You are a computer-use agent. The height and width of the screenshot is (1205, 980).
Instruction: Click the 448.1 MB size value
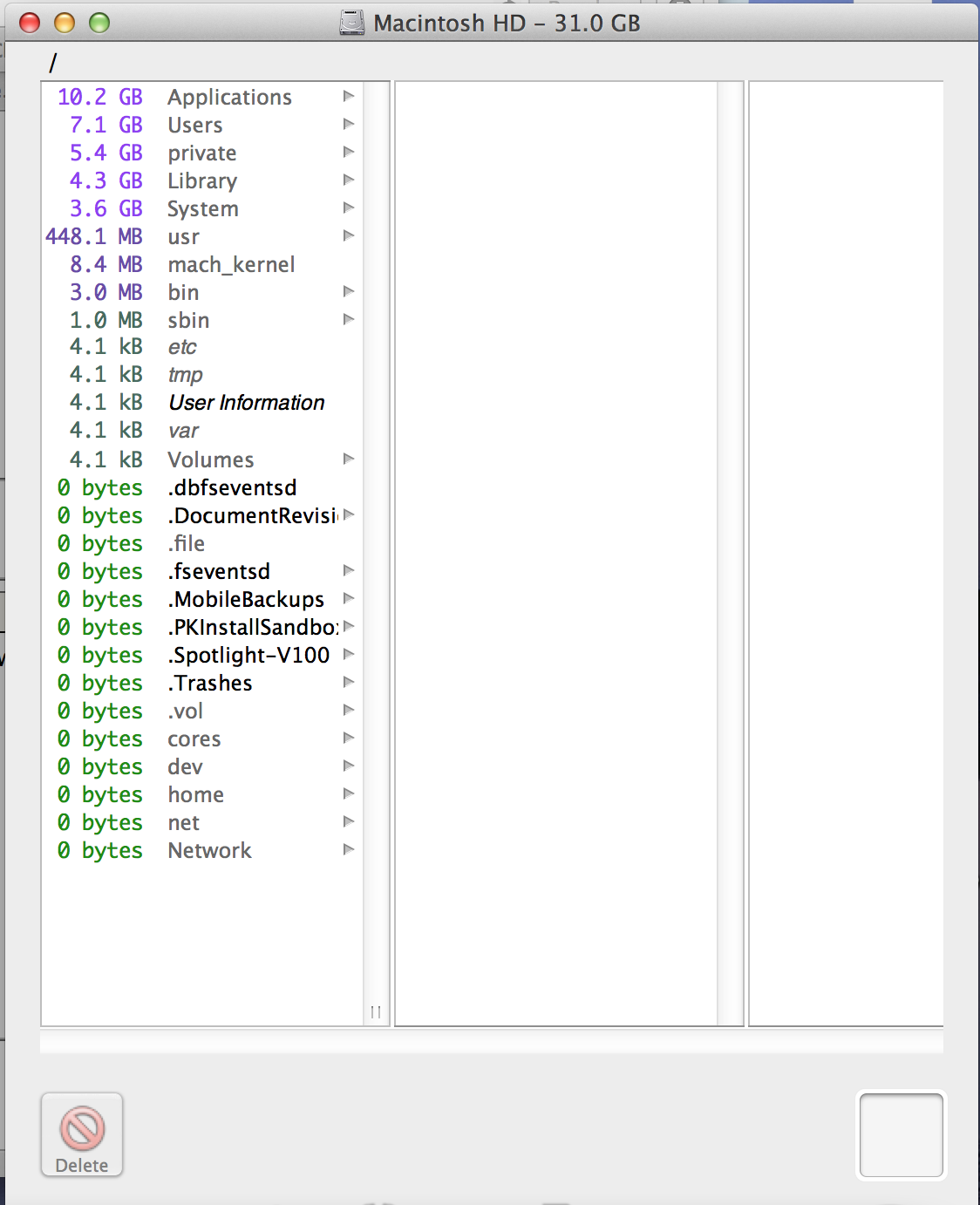pos(94,236)
